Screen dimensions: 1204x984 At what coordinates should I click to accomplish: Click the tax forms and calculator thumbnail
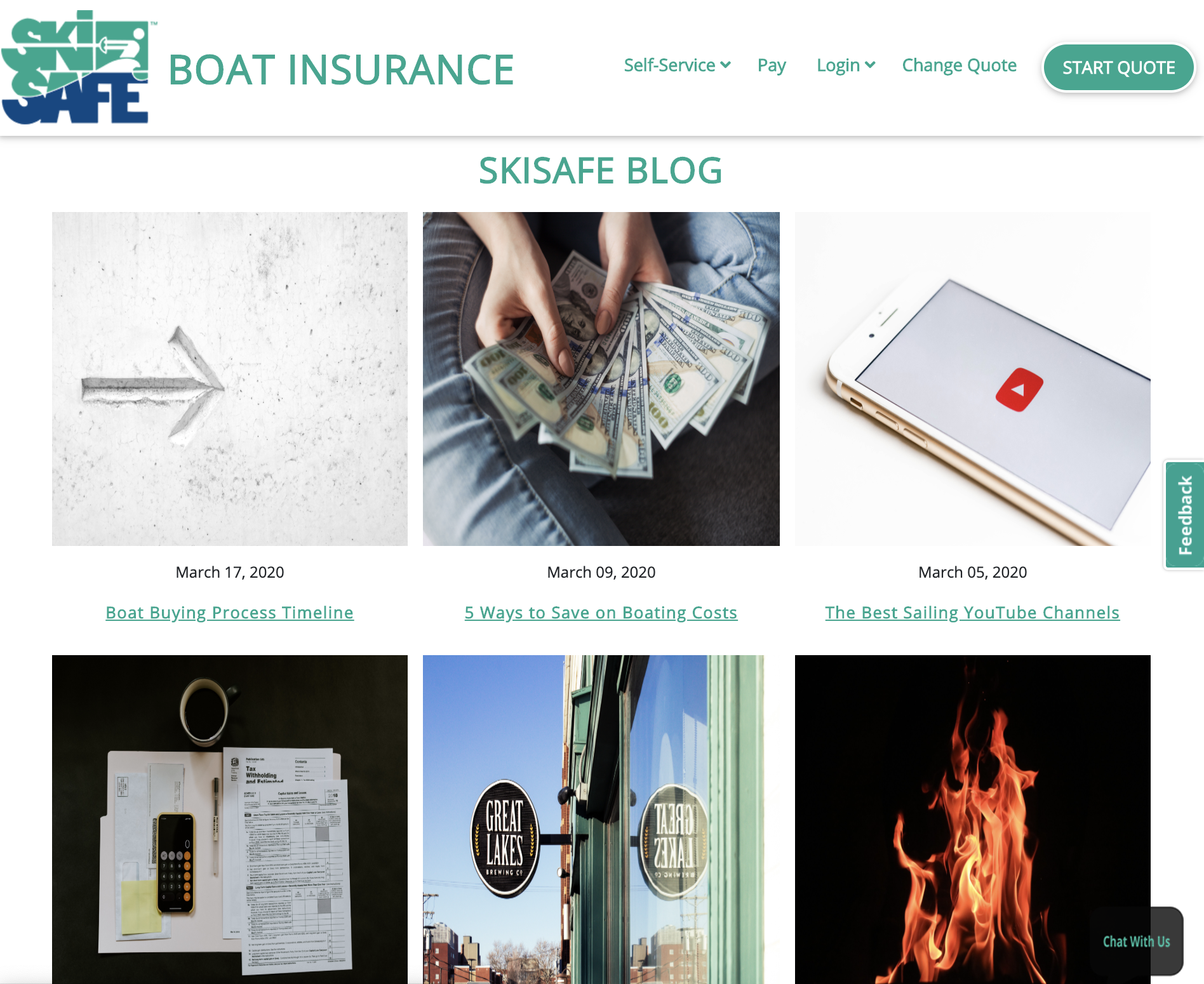(x=230, y=820)
